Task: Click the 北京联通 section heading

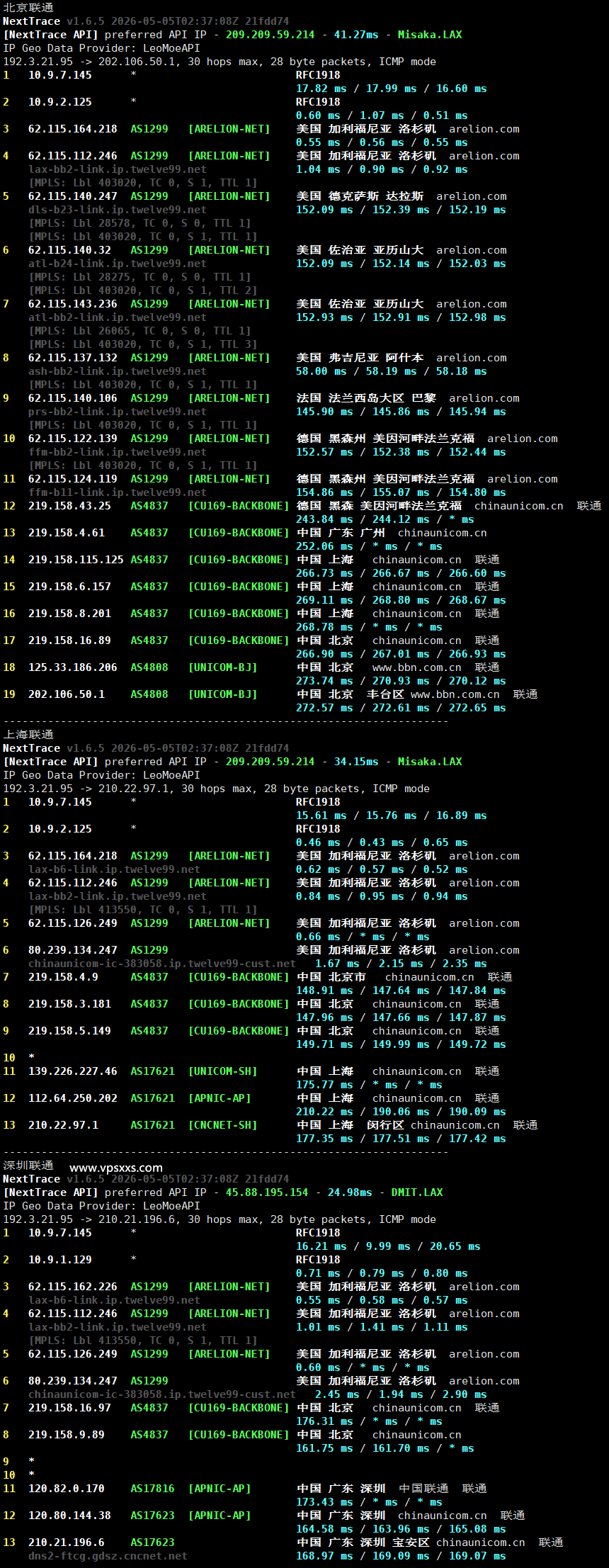Action: [28, 7]
